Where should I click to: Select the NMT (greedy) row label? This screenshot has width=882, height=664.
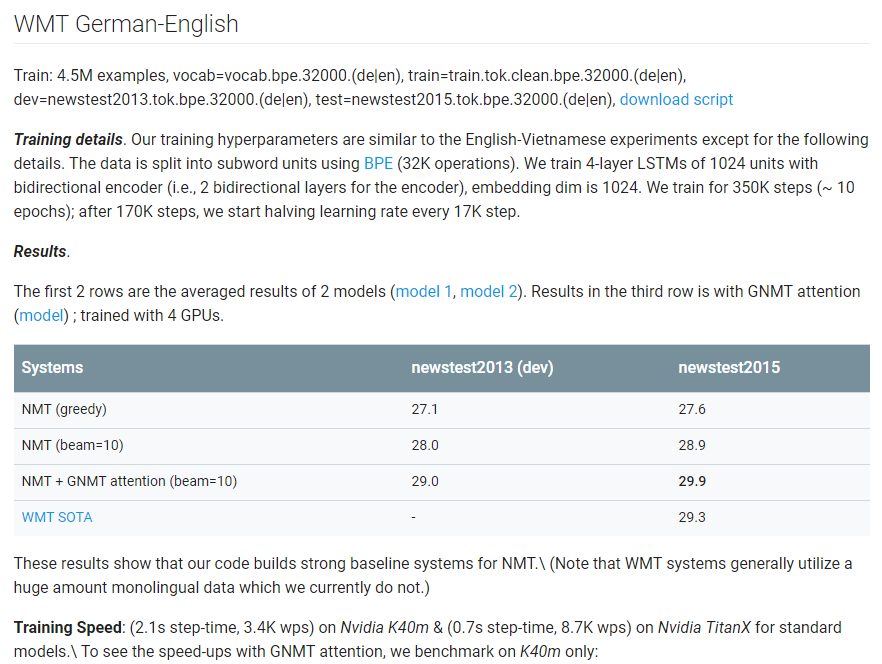pyautogui.click(x=64, y=409)
